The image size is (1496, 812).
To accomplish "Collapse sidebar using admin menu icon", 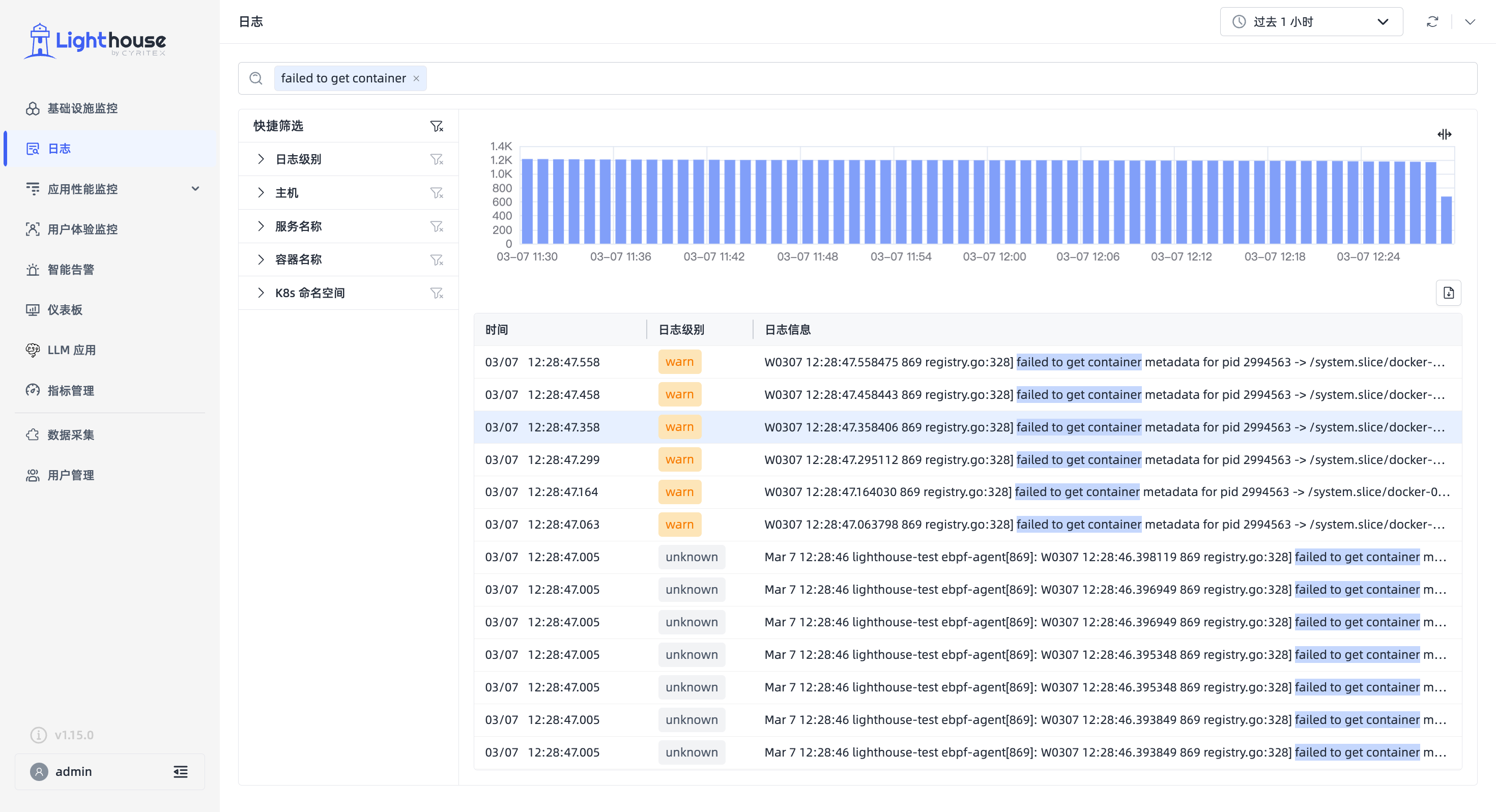I will tap(181, 771).
